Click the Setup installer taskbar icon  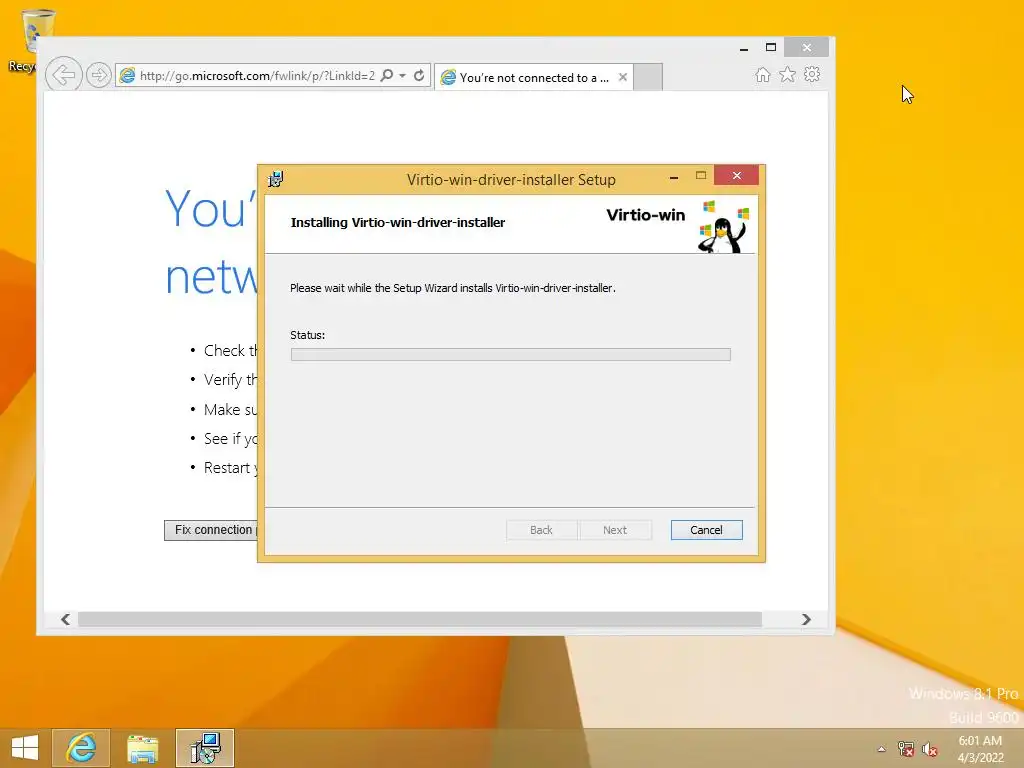pyautogui.click(x=204, y=748)
